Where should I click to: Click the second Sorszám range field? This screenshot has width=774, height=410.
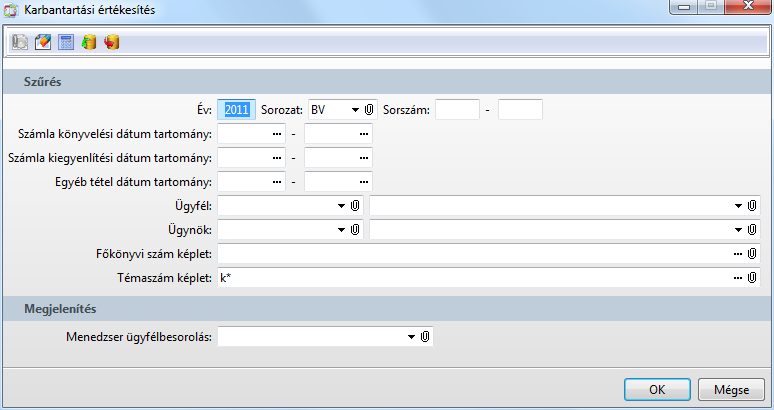coord(520,110)
